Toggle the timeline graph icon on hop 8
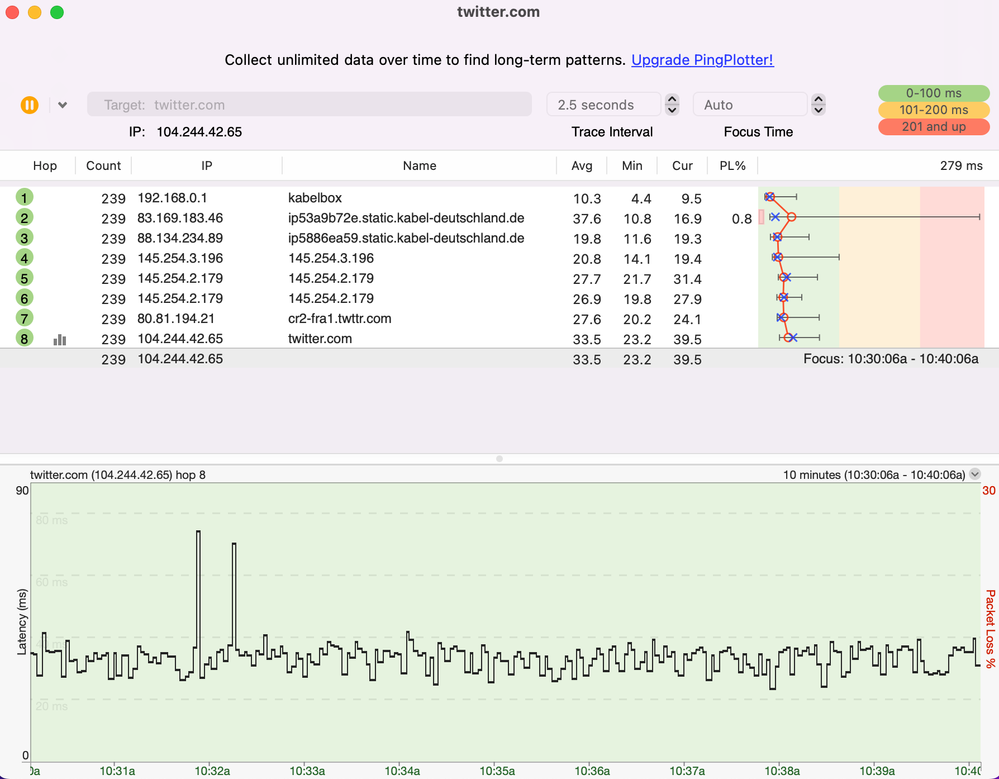999x779 pixels. click(60, 339)
